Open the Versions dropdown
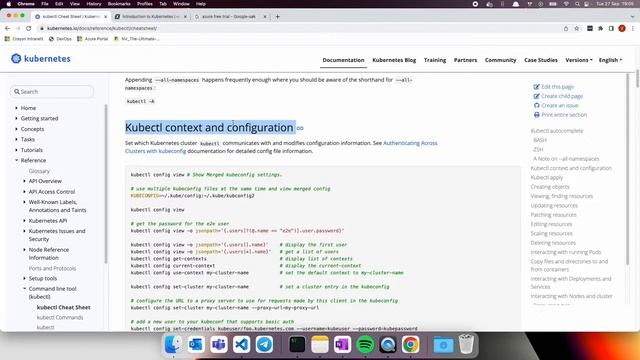Viewport: 640px width, 360px height. point(578,60)
